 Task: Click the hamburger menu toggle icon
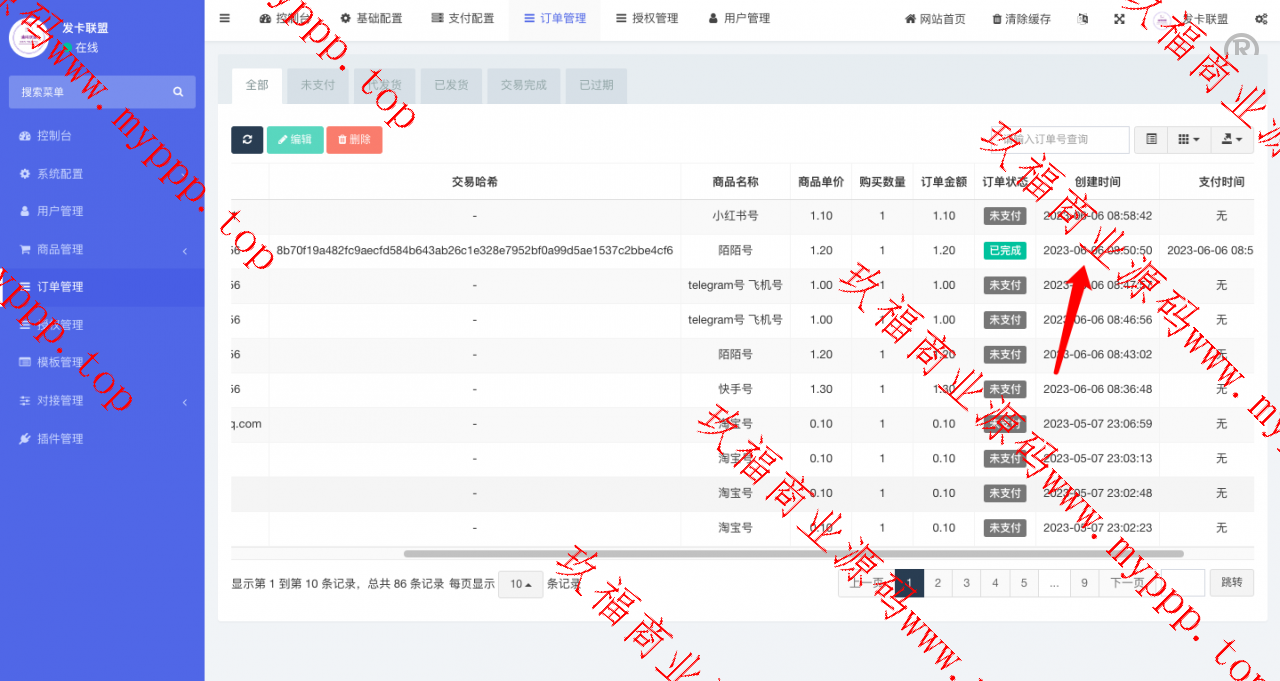point(224,18)
